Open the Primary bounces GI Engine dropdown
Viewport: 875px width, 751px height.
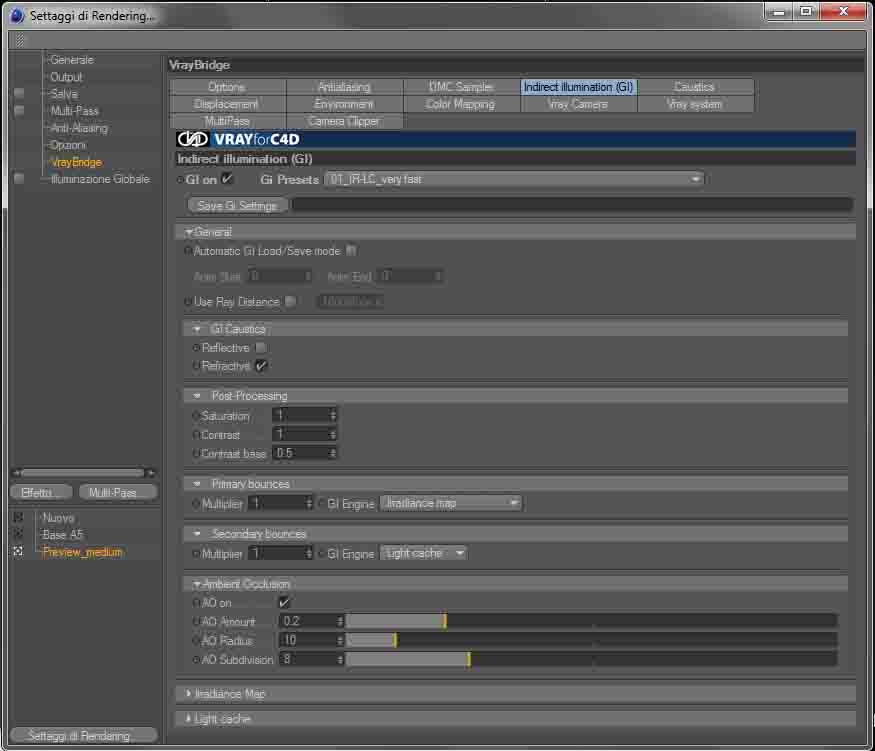(x=450, y=503)
